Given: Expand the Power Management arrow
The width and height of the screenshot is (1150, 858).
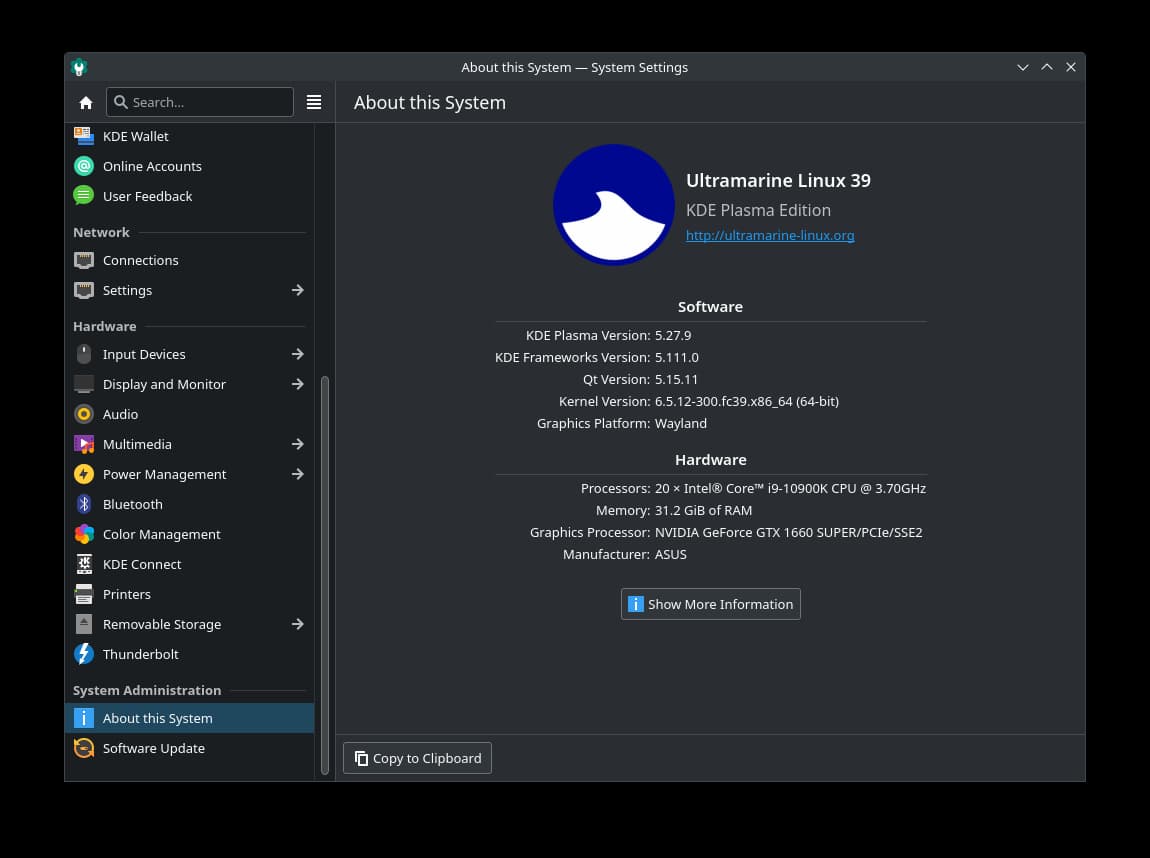Looking at the screenshot, I should (x=297, y=474).
